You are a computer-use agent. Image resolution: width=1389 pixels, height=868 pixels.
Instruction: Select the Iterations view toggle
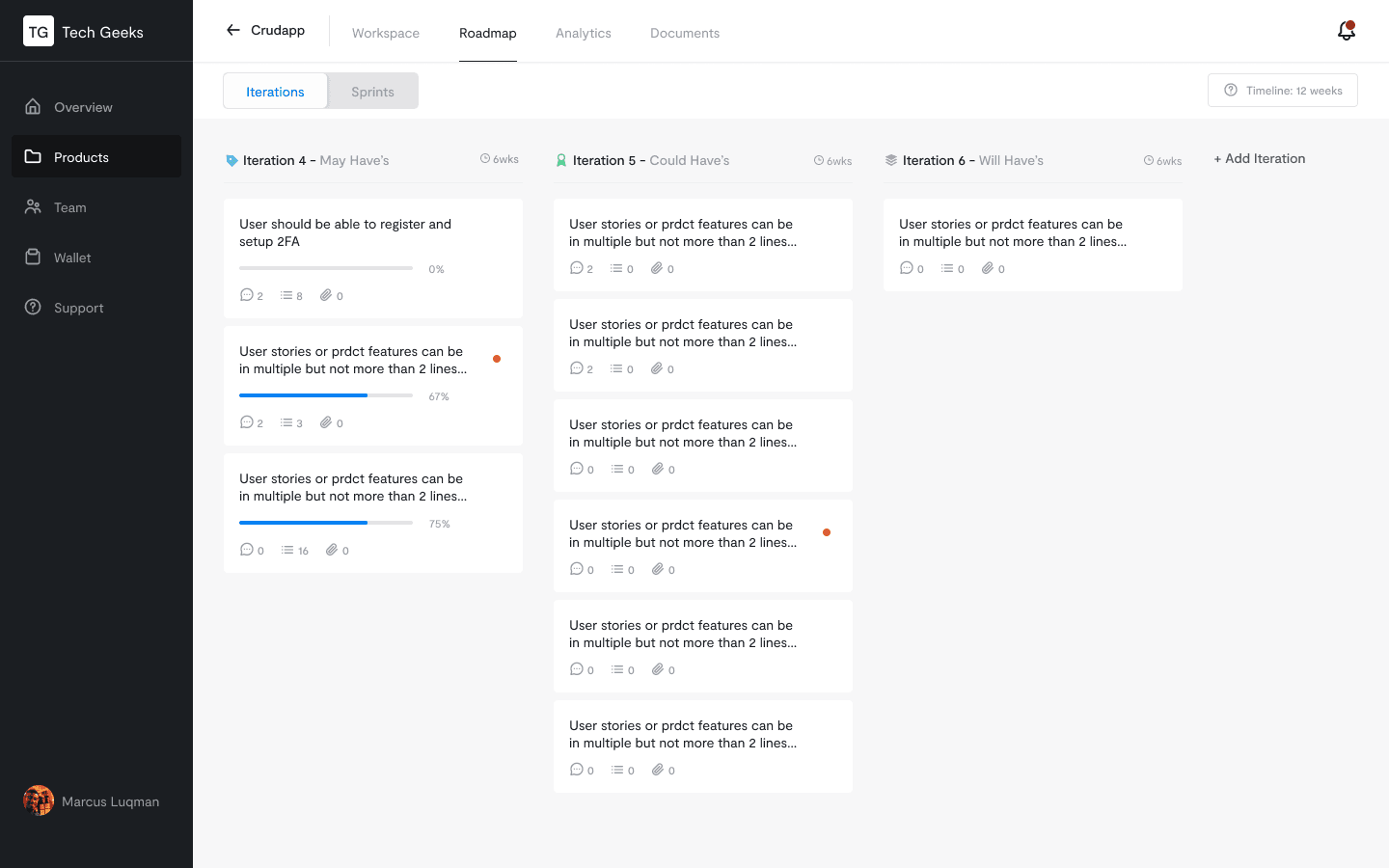point(275,92)
